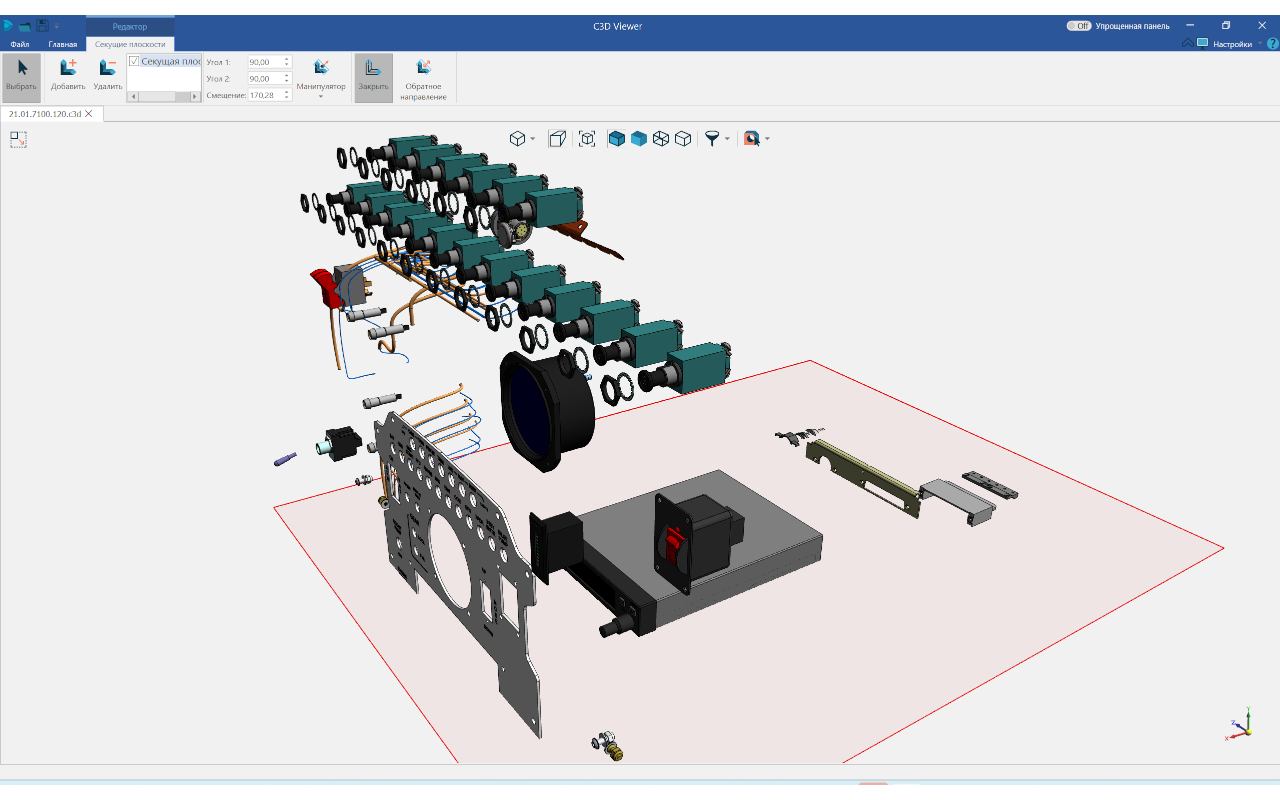Screen dimensions: 1280x800
Task: Select shaded without edges display mode
Action: click(639, 139)
